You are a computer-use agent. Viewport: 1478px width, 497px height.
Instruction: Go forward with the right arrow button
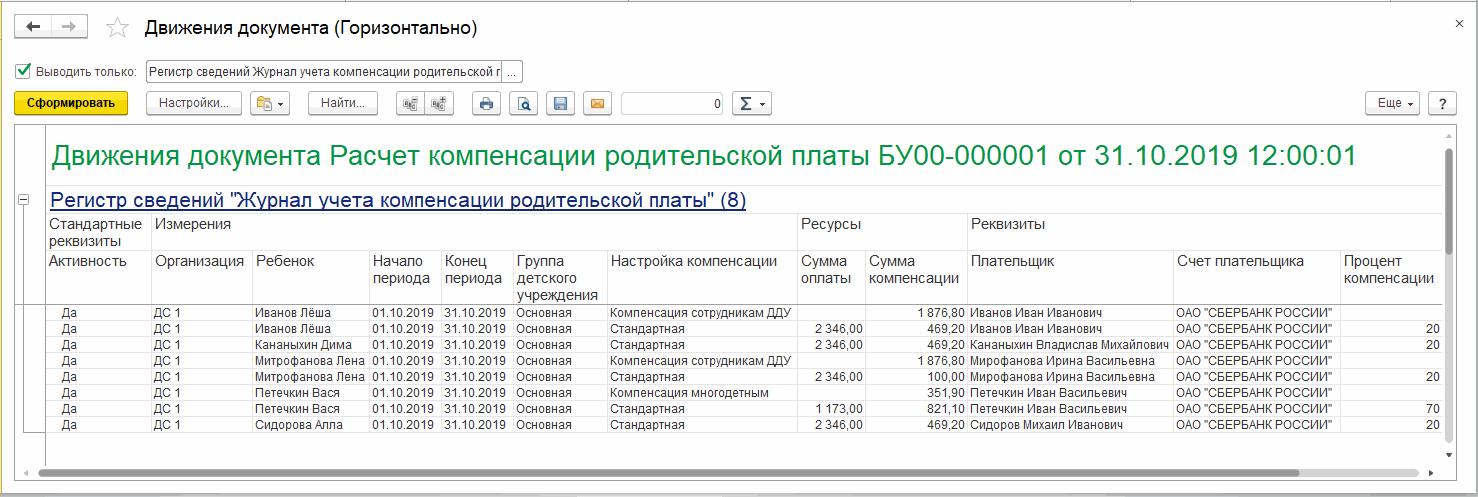68,27
